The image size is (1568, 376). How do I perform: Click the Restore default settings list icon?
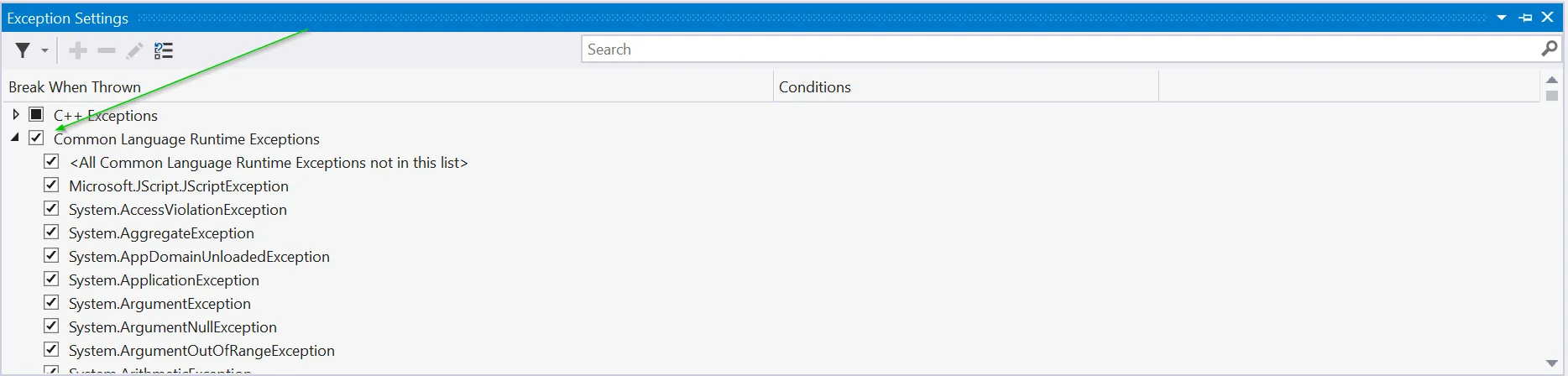pos(164,51)
